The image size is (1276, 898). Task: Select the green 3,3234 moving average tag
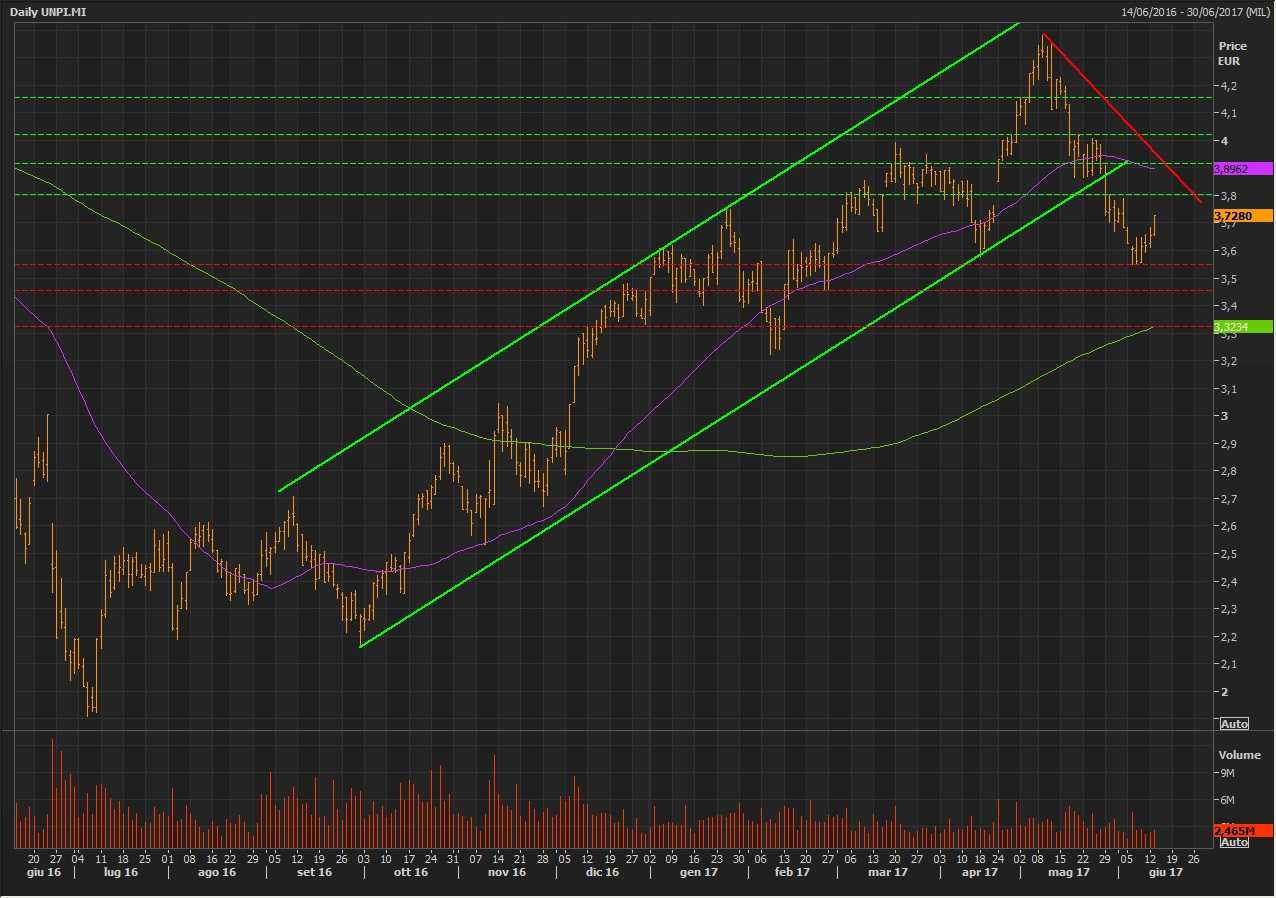[x=1242, y=326]
